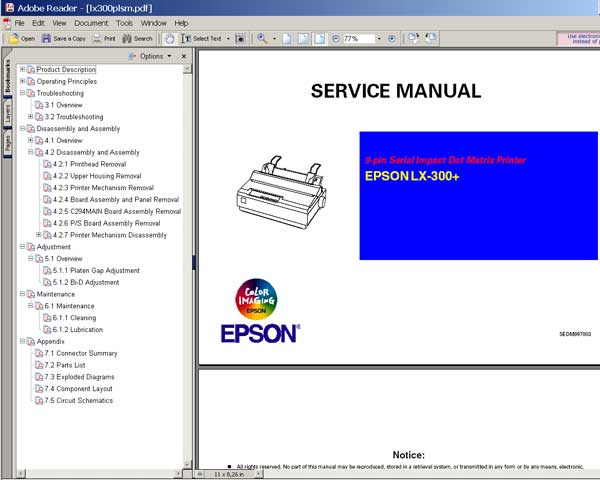The width and height of the screenshot is (600, 480).
Task: Close the Bookmarks panel with the X
Action: point(184,56)
